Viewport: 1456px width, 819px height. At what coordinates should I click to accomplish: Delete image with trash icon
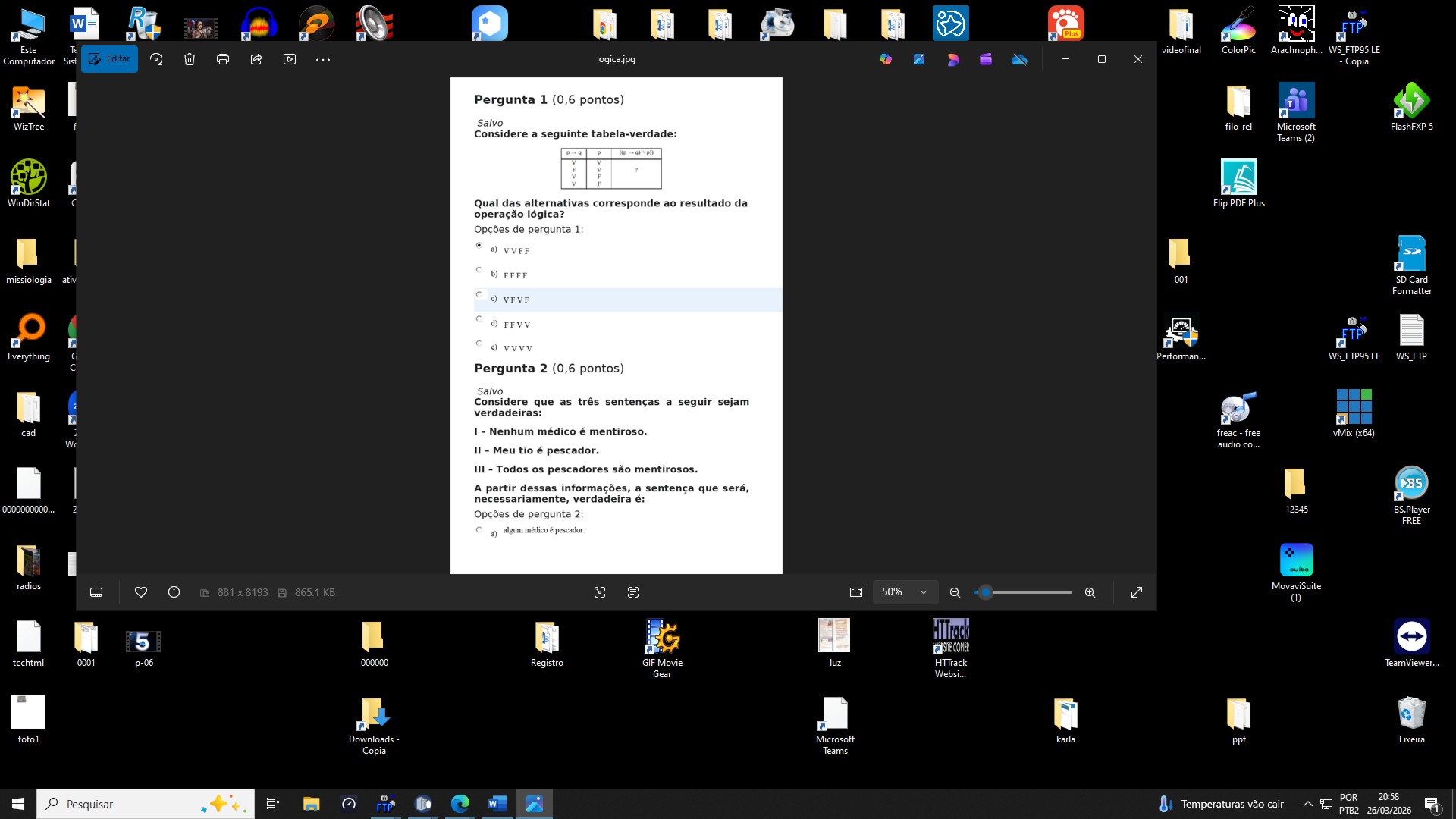(190, 59)
